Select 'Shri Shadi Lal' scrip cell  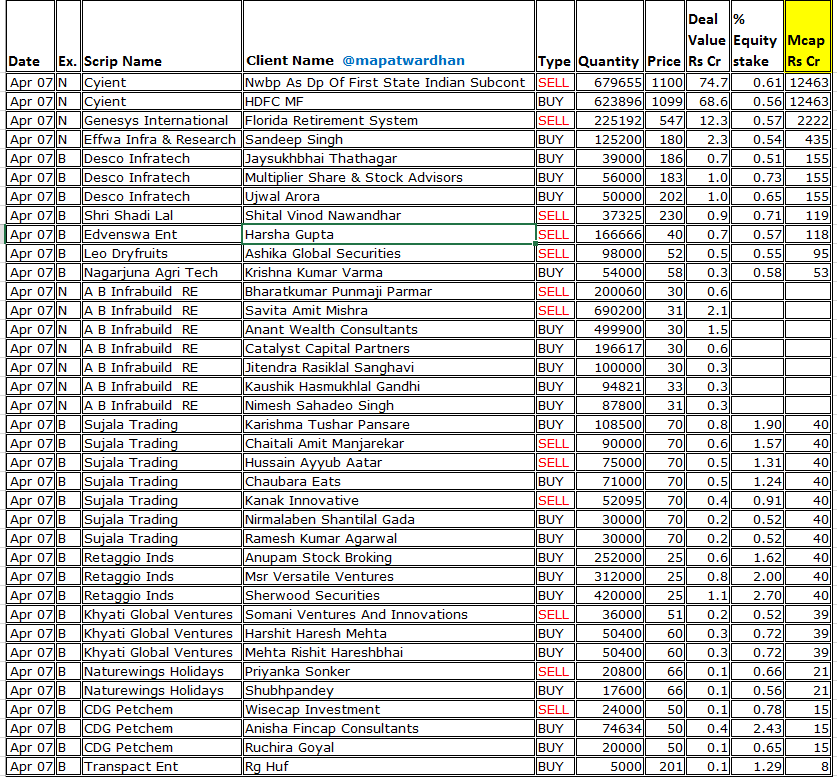(162, 216)
